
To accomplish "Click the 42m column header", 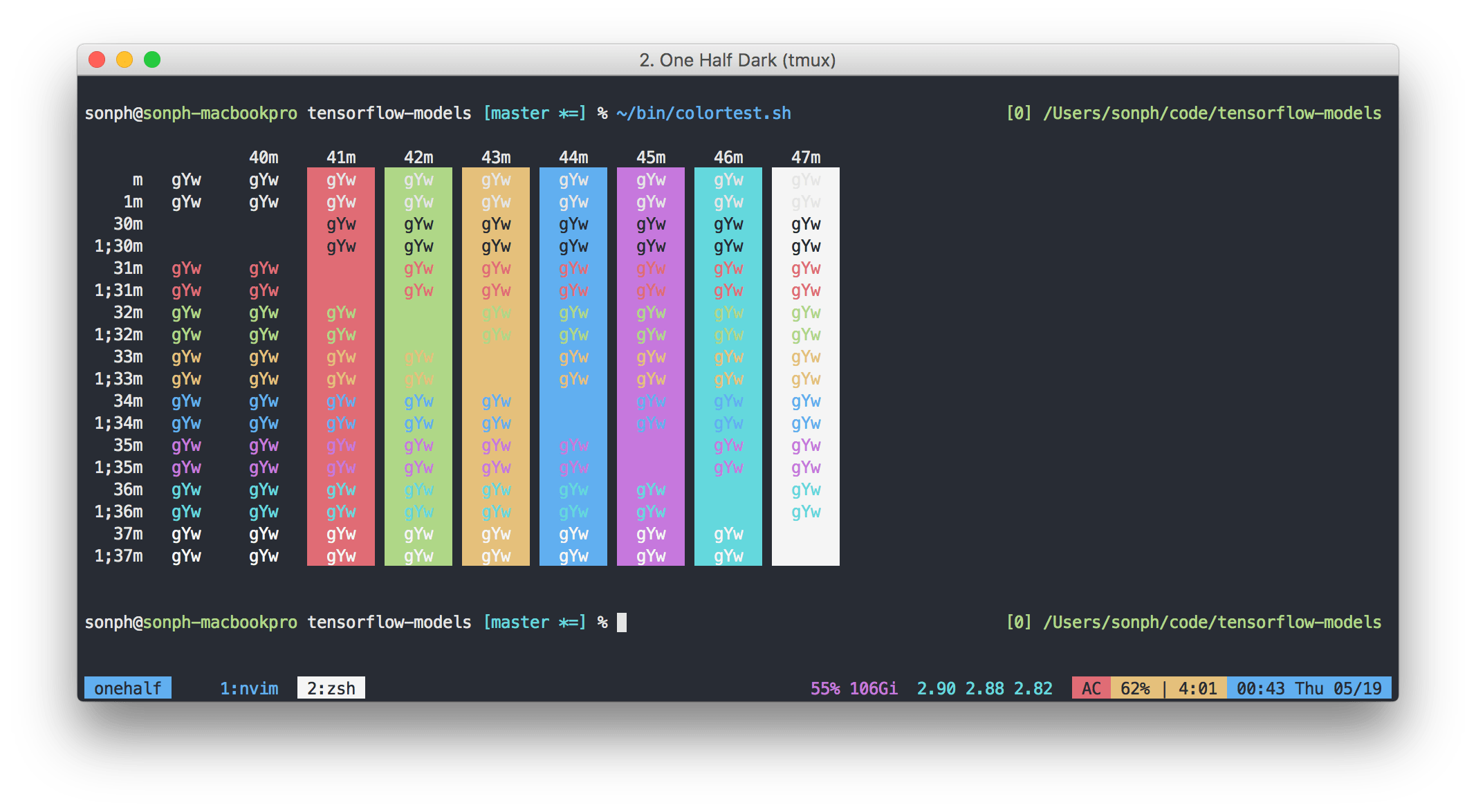I will pyautogui.click(x=418, y=158).
